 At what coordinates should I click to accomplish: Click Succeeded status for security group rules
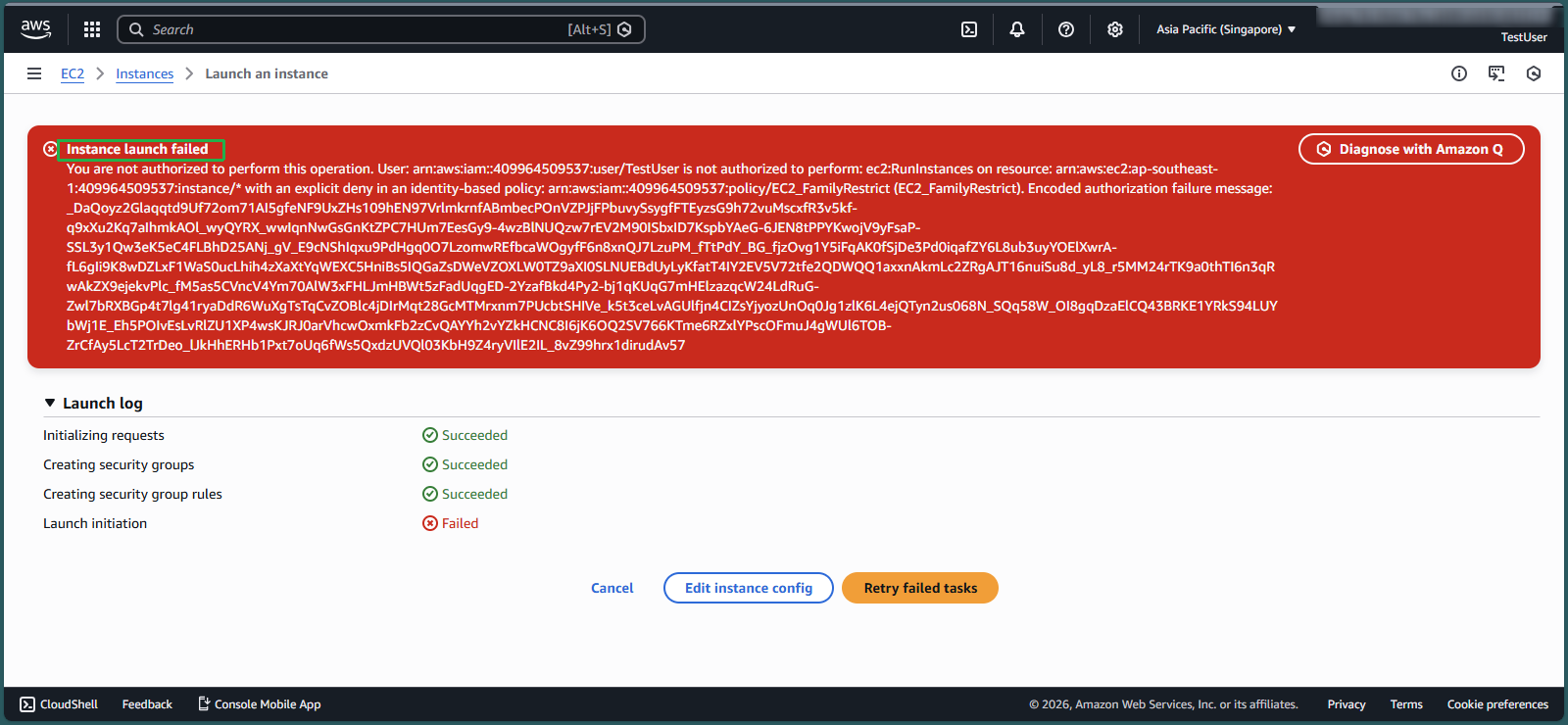(x=465, y=494)
